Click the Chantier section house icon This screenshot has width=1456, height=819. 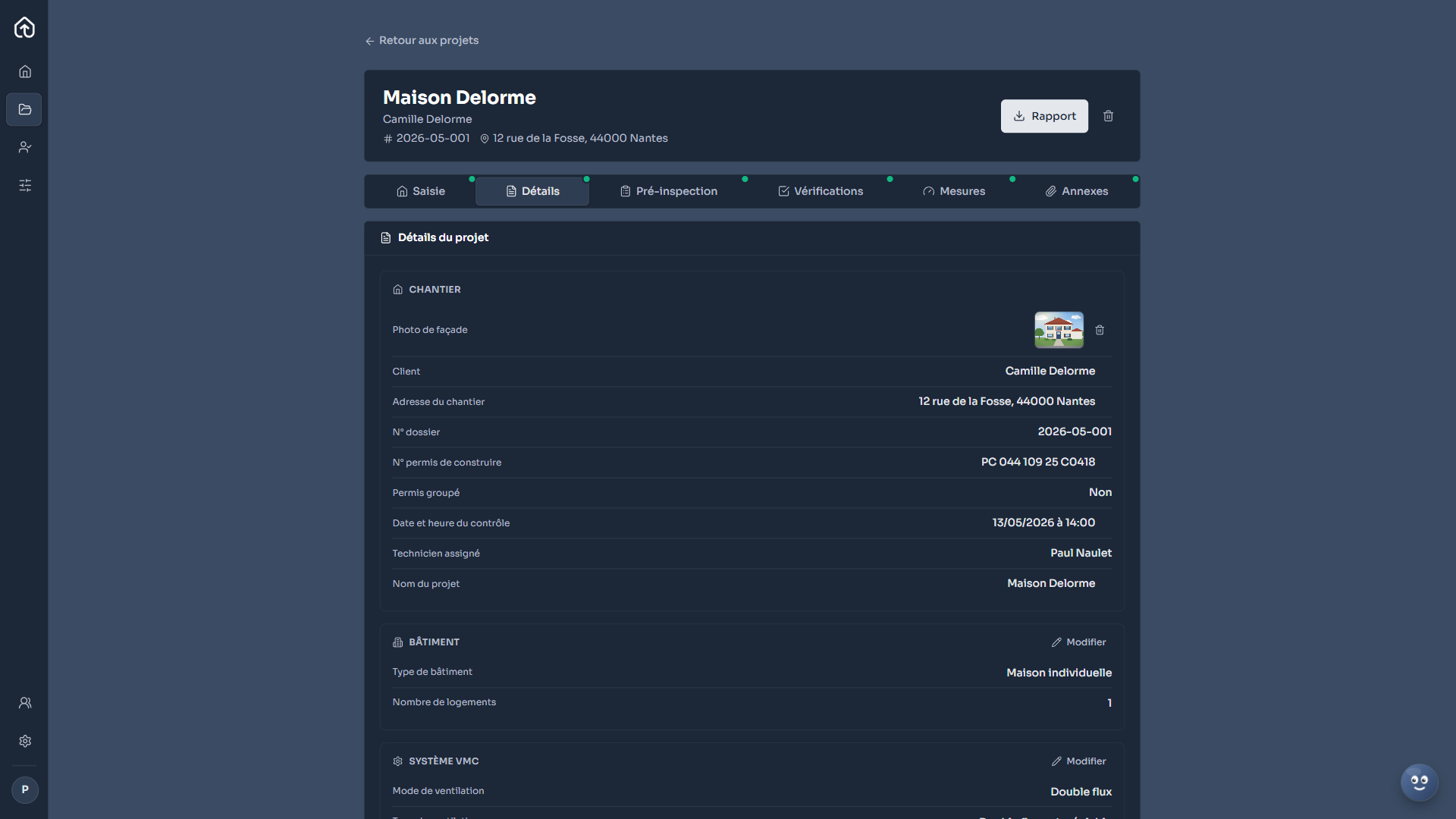click(x=397, y=290)
